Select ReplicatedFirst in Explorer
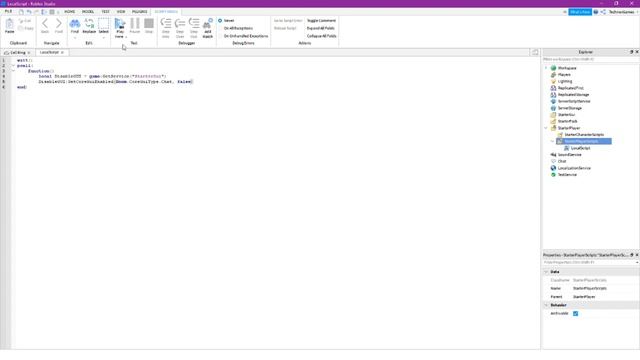The height and width of the screenshot is (360, 640). pyautogui.click(x=570, y=88)
